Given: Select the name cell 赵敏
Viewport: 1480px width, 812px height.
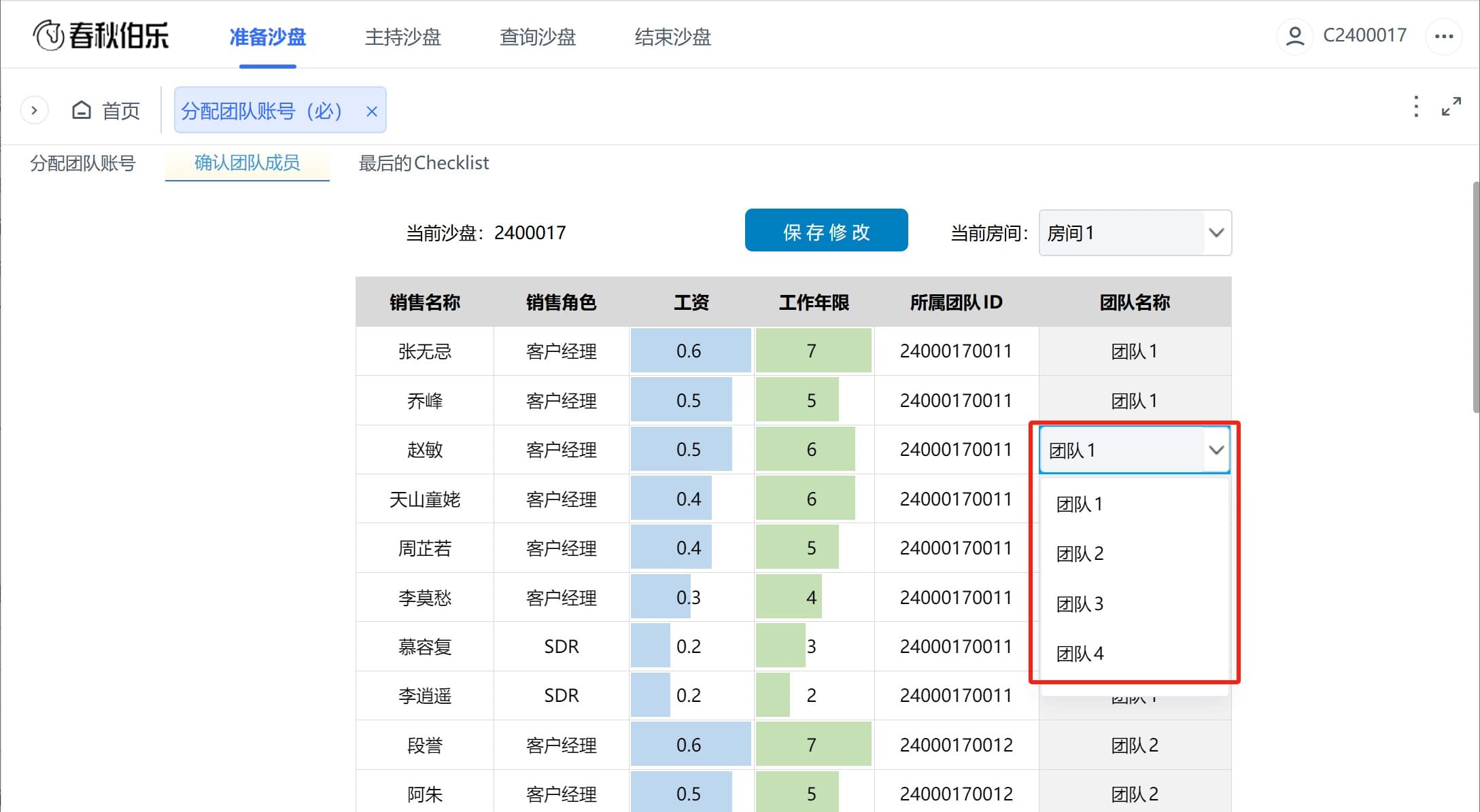Looking at the screenshot, I should pyautogui.click(x=425, y=450).
